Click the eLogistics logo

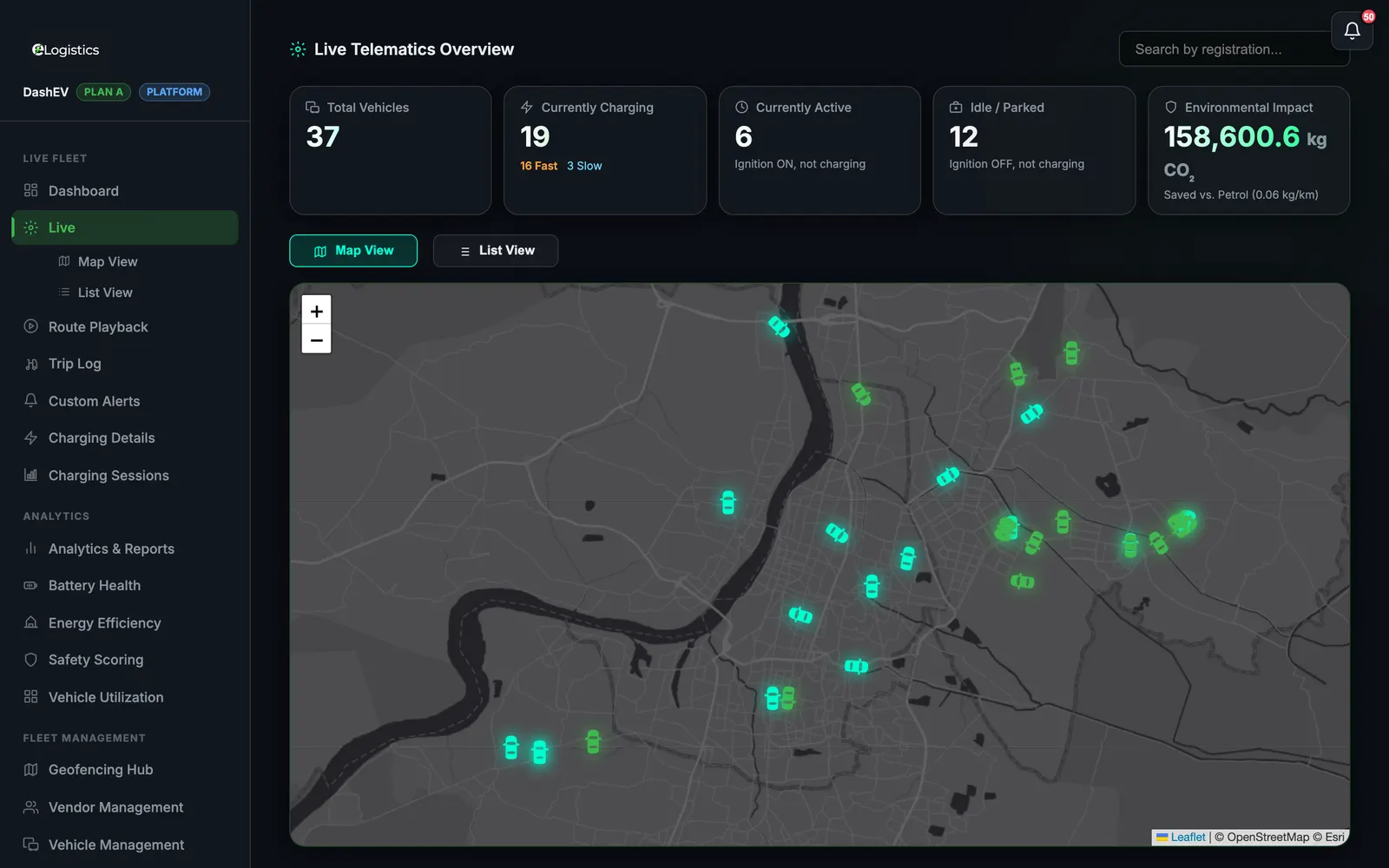[65, 49]
